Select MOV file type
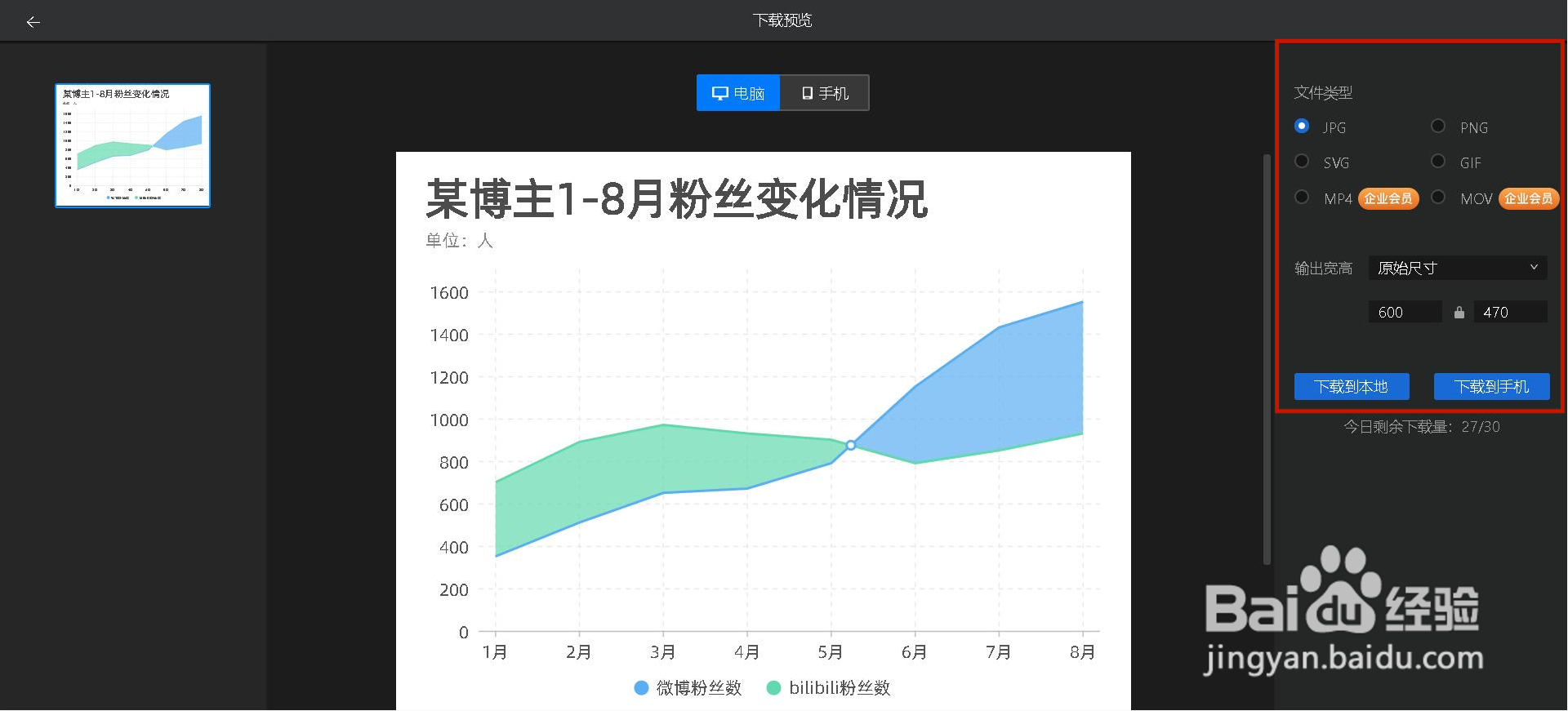The image size is (1568, 711). [1438, 197]
